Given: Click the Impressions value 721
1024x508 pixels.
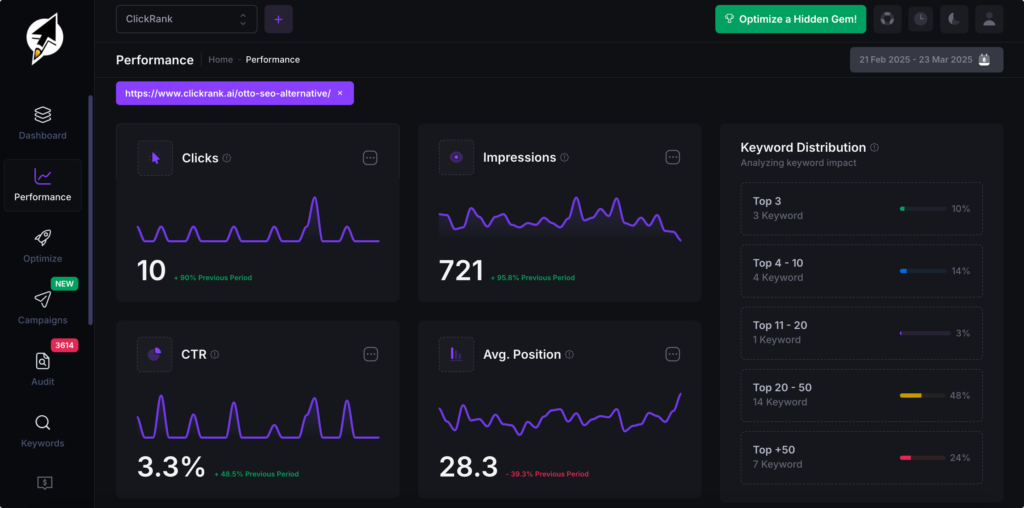Looking at the screenshot, I should (461, 270).
